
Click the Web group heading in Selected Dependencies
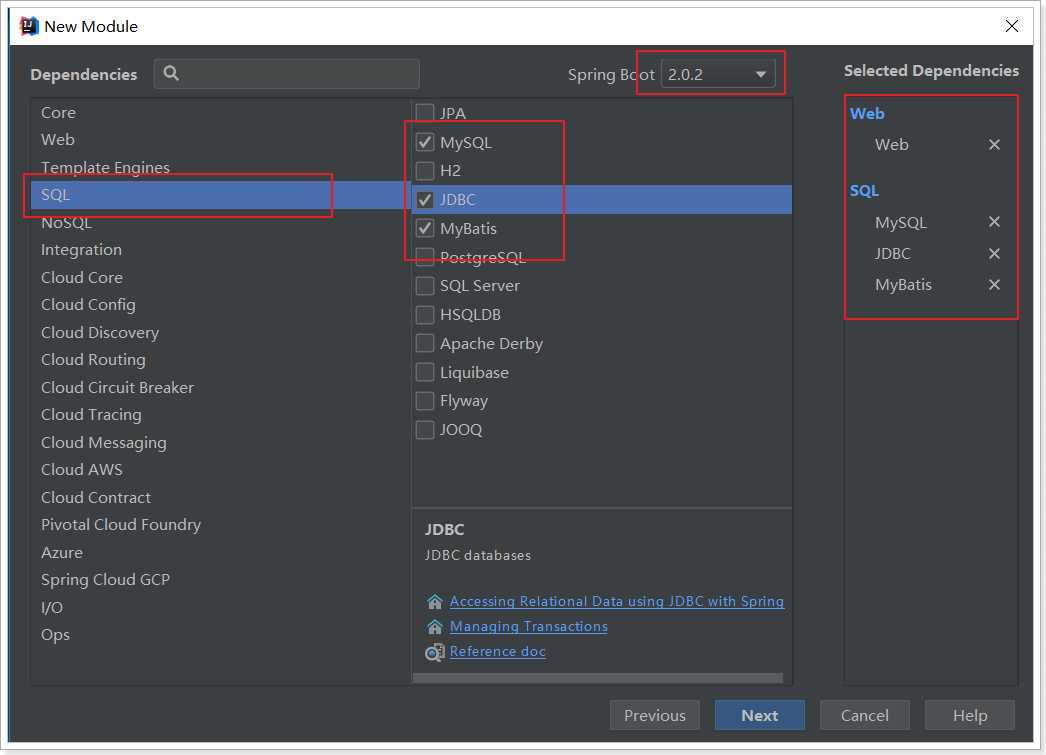coord(867,113)
